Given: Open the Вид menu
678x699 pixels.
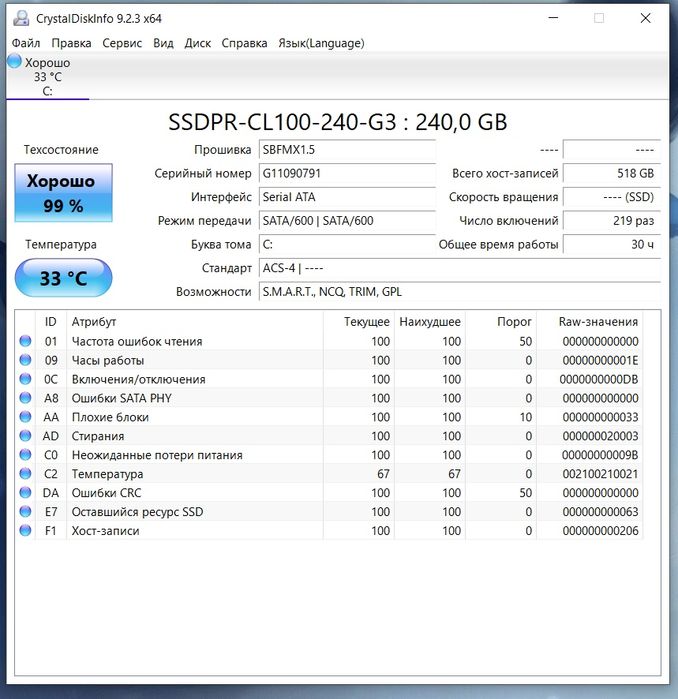Looking at the screenshot, I should tap(164, 43).
